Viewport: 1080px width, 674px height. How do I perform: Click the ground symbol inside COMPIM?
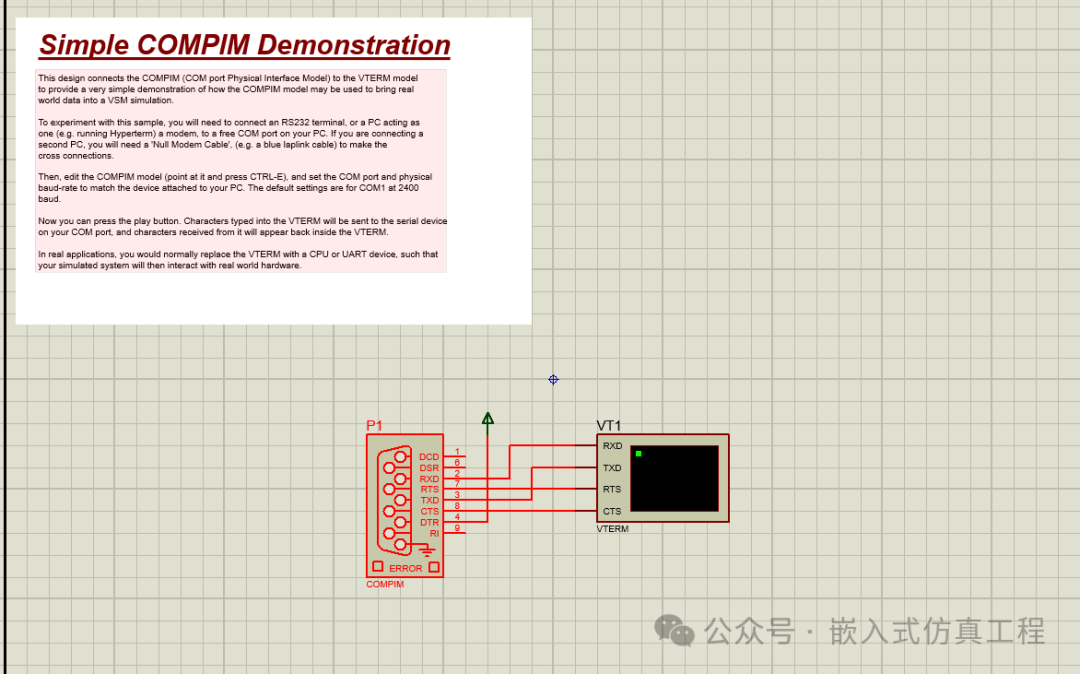[x=427, y=551]
